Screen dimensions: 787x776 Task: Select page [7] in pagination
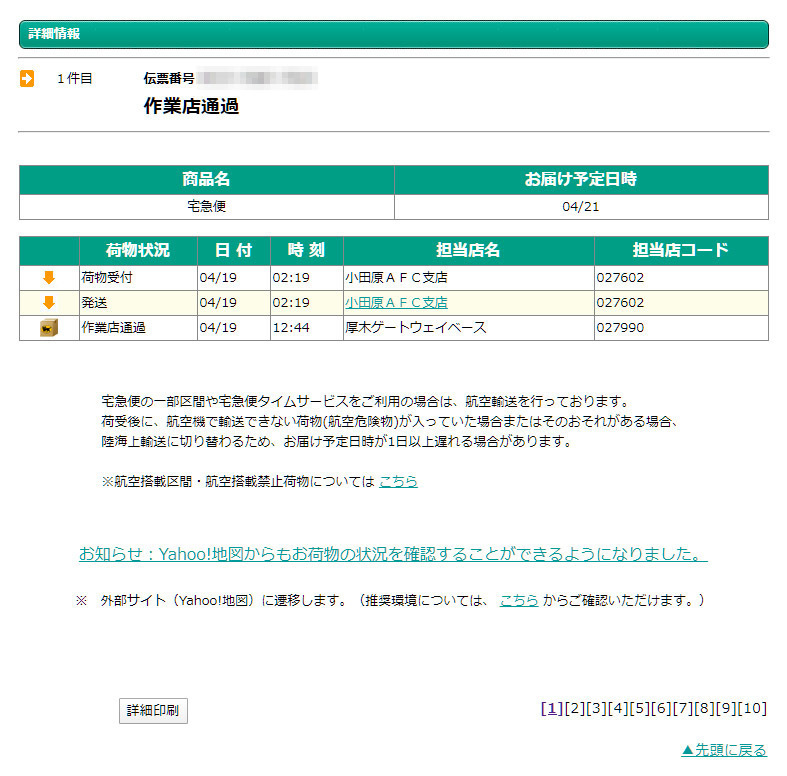683,709
